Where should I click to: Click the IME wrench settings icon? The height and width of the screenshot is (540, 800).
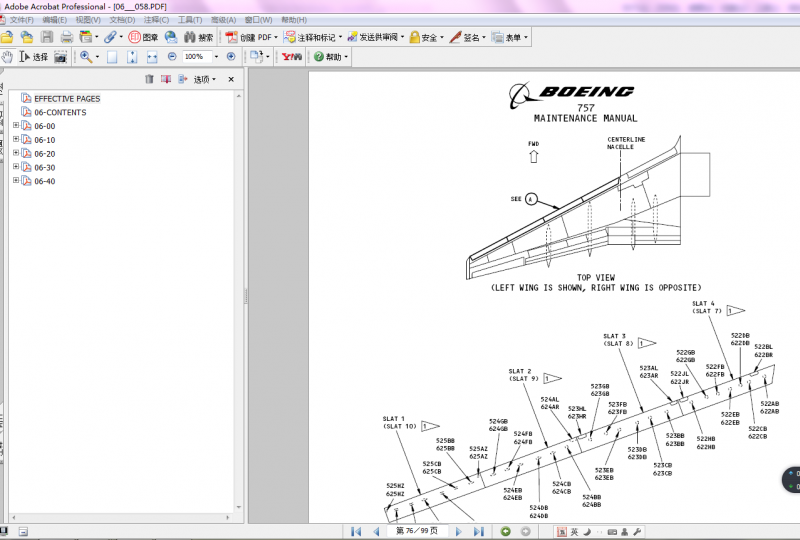click(637, 532)
